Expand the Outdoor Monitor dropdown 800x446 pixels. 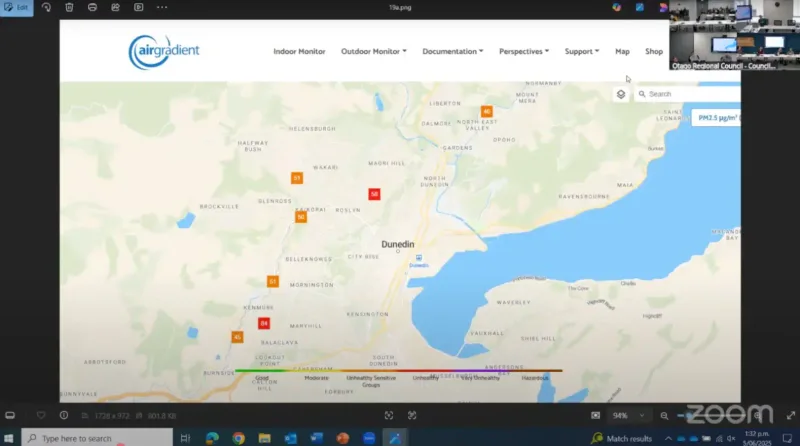(x=373, y=51)
